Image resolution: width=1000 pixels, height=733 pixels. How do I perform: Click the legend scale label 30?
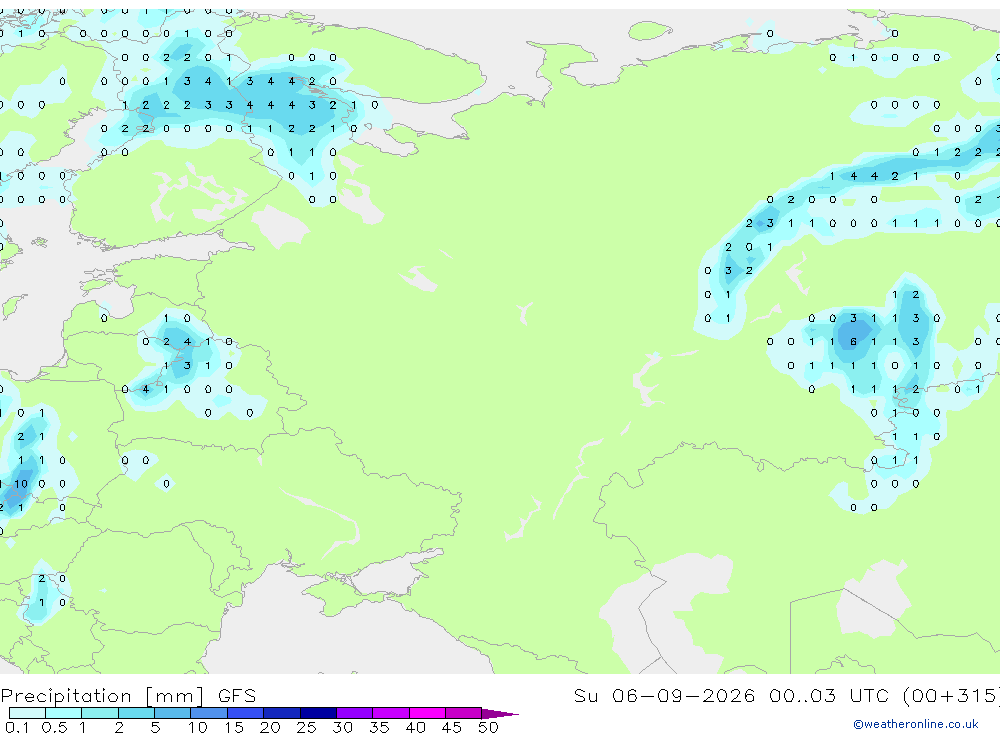coord(342,727)
